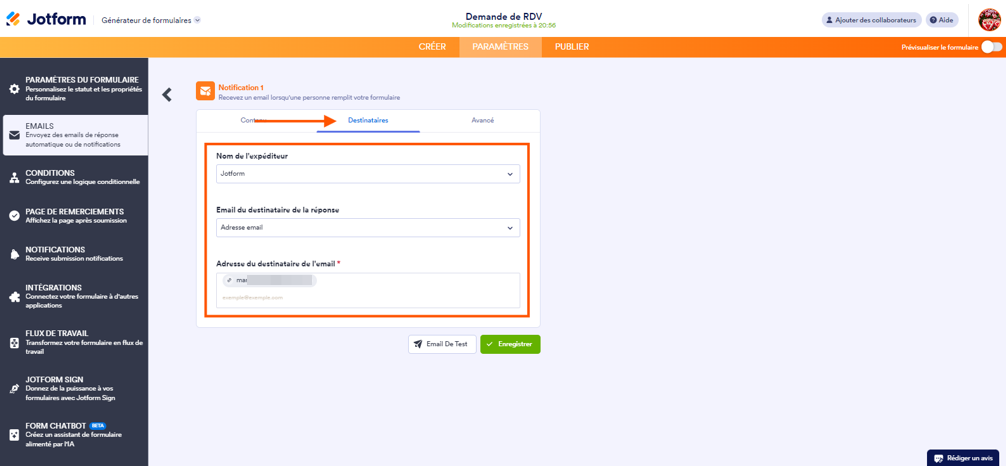Click the Notifications bell icon
The image size is (1006, 467).
point(13,255)
